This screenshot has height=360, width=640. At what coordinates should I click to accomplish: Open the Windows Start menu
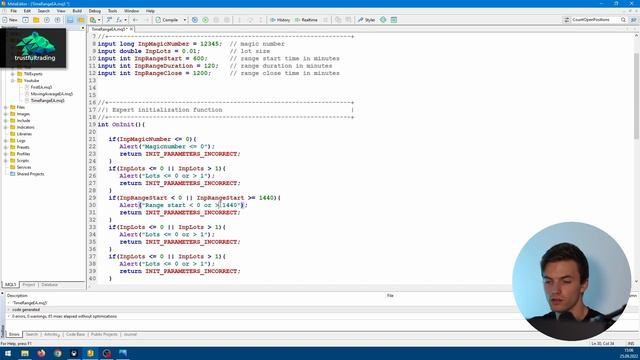8,353
